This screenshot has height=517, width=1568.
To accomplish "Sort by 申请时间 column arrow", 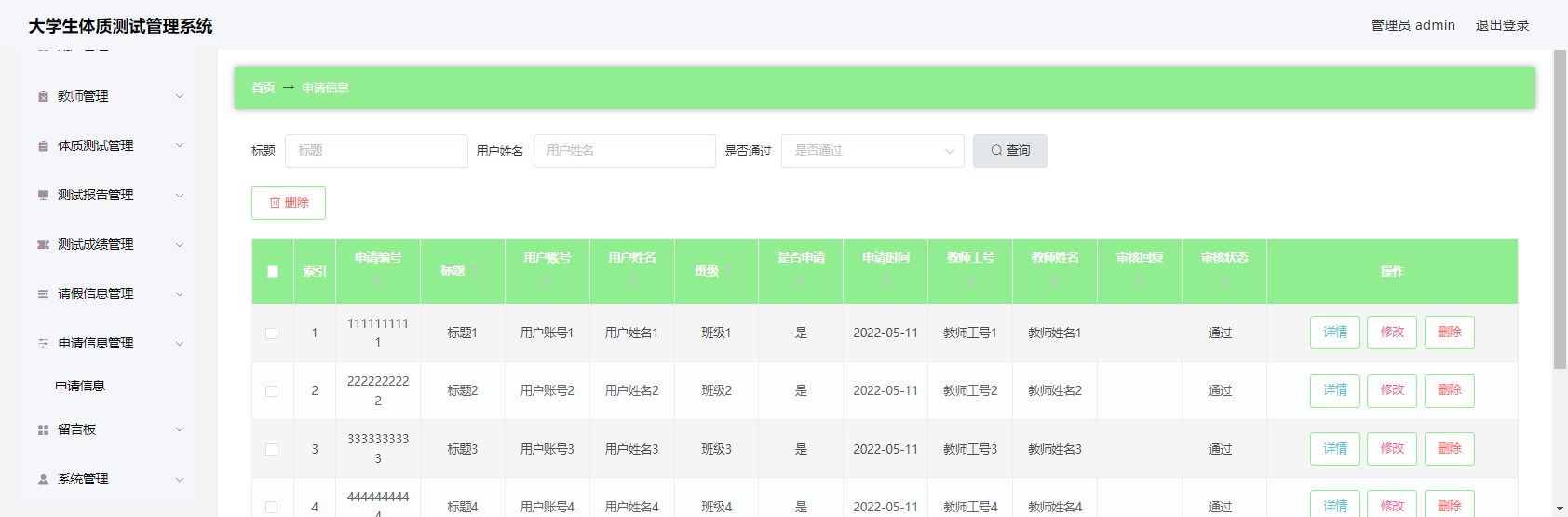I will point(885,279).
